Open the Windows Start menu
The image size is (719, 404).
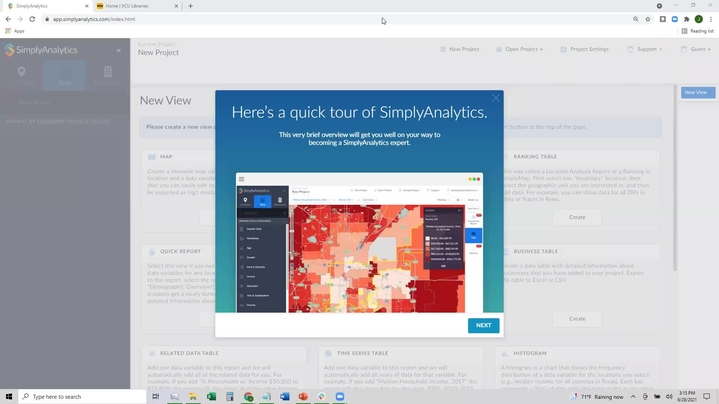(9, 397)
